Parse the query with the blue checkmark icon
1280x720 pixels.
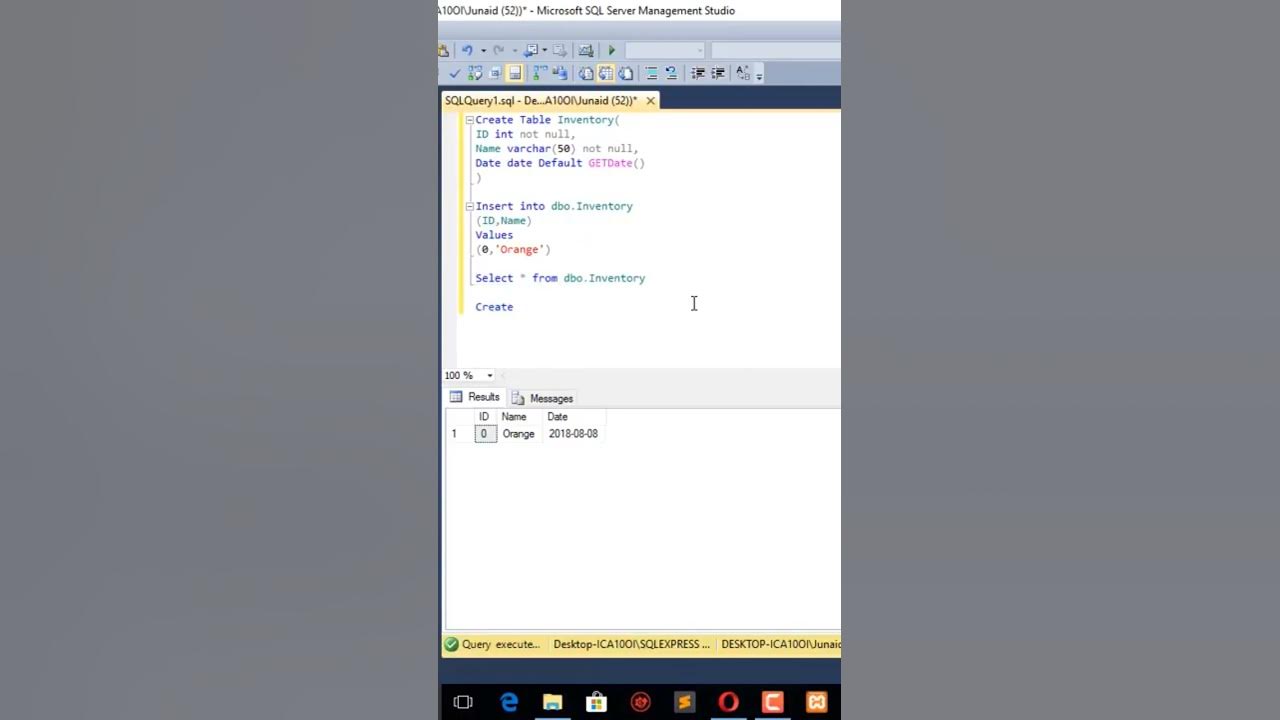pyautogui.click(x=455, y=73)
